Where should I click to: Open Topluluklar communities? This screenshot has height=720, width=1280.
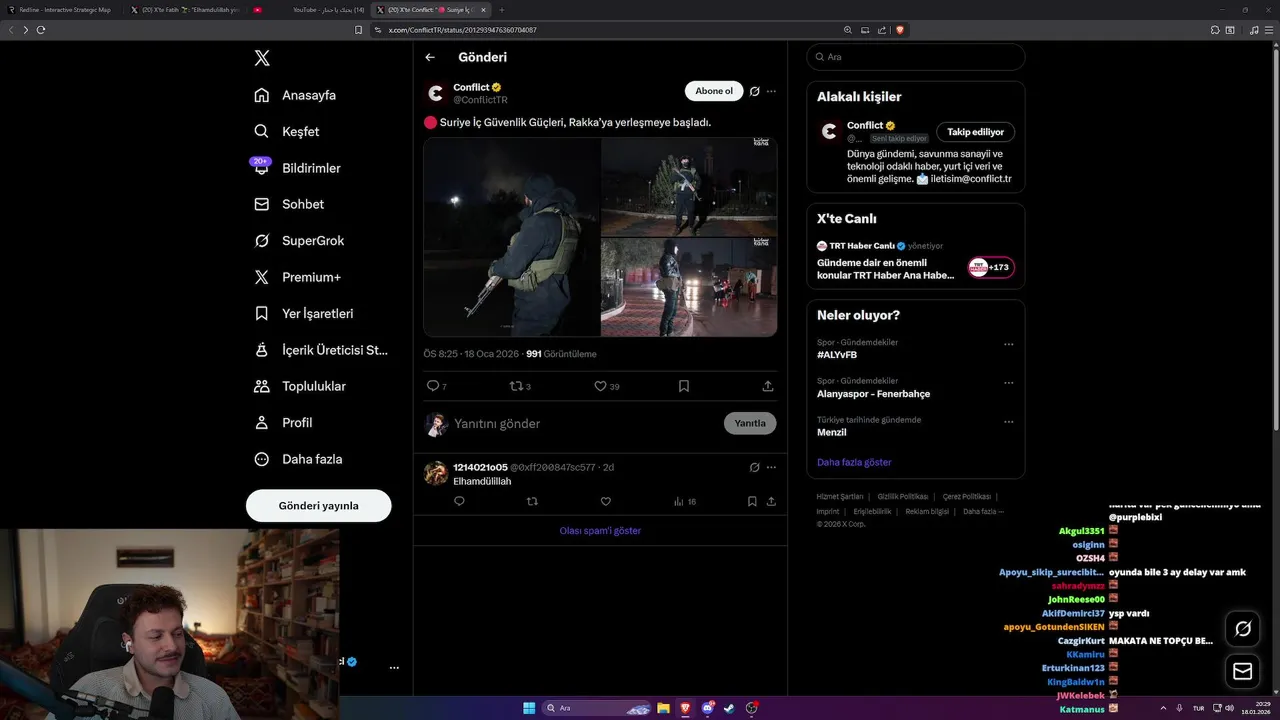[x=300, y=386]
